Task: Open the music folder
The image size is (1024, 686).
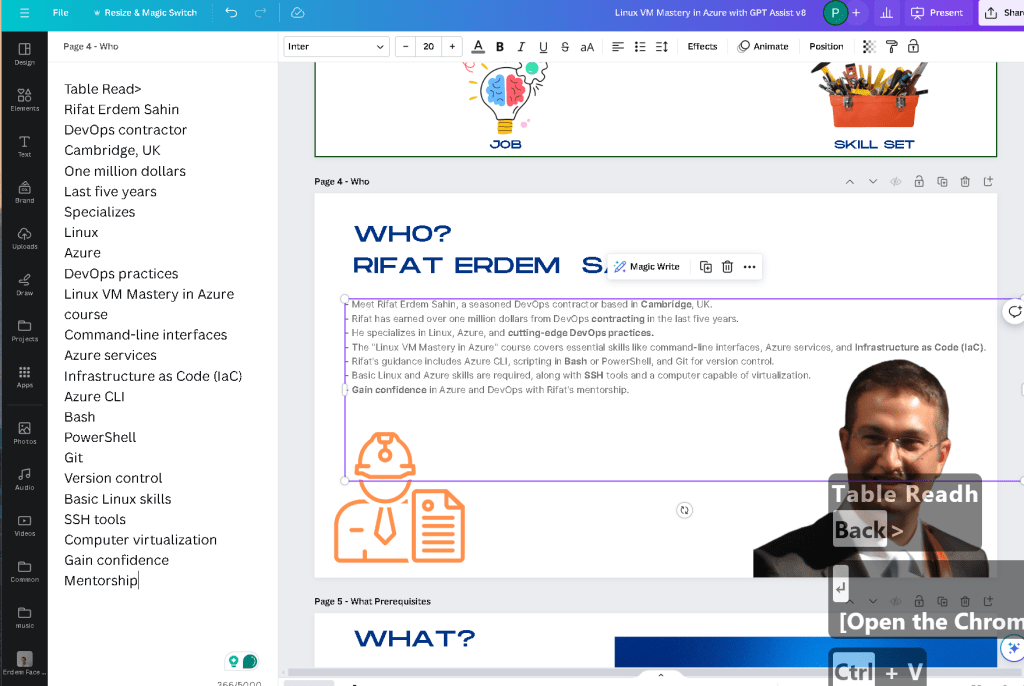Action: tap(24, 617)
